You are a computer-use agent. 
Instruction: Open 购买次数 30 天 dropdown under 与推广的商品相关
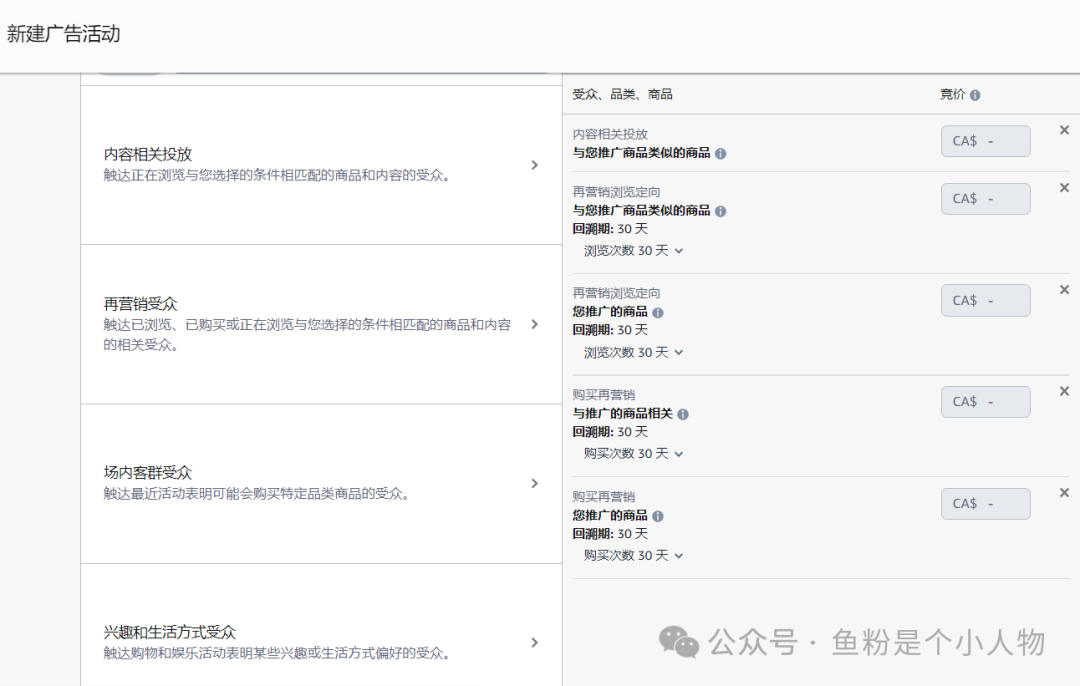point(633,454)
